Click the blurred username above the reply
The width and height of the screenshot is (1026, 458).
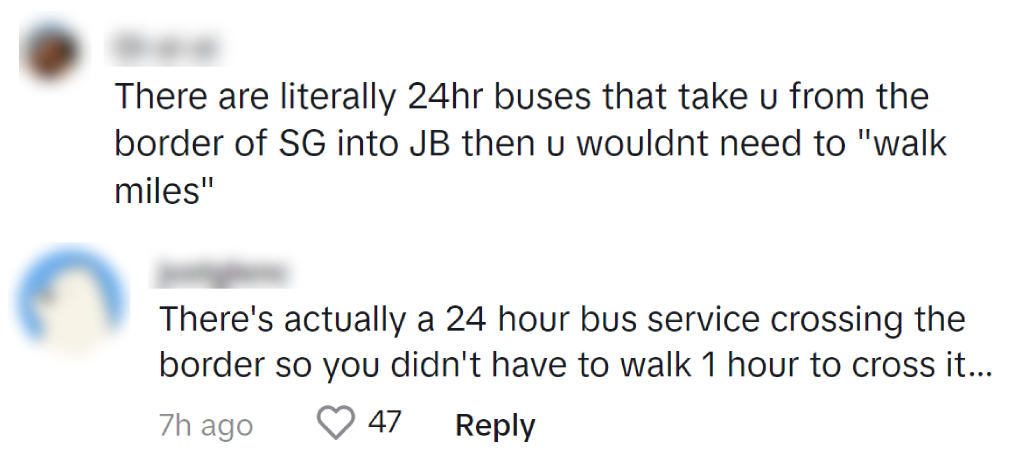(x=221, y=271)
